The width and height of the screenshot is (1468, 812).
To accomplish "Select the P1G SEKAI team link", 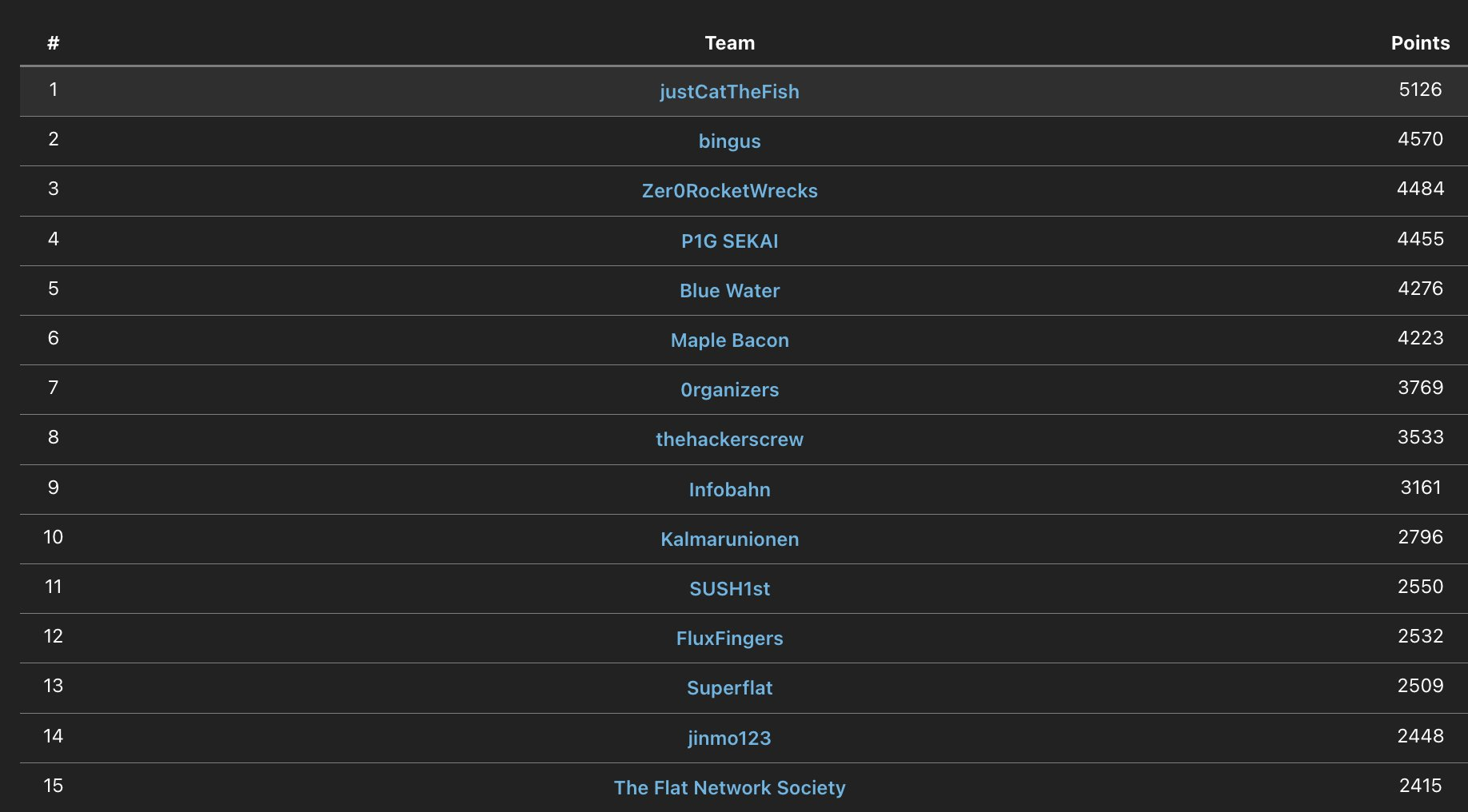I will [x=729, y=241].
